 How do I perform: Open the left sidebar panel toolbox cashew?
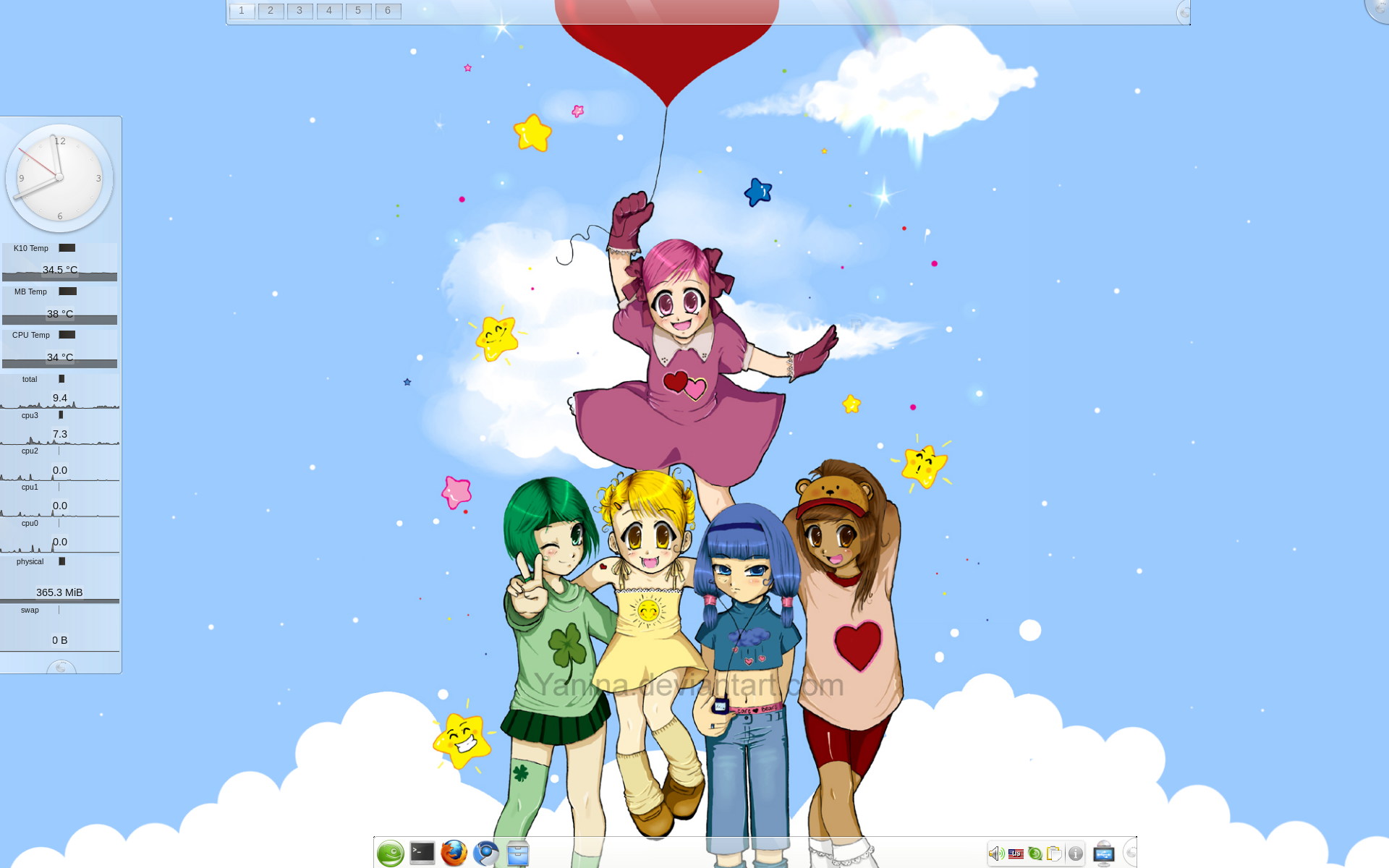click(61, 667)
